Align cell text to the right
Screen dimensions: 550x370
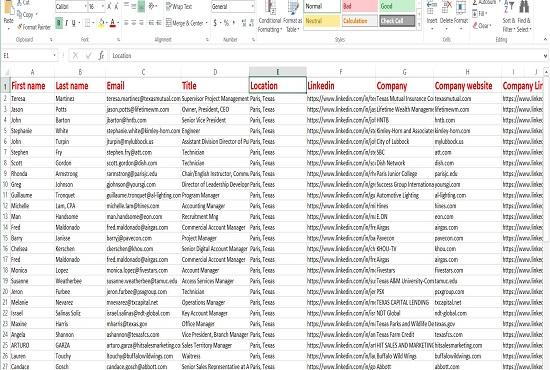pos(141,23)
